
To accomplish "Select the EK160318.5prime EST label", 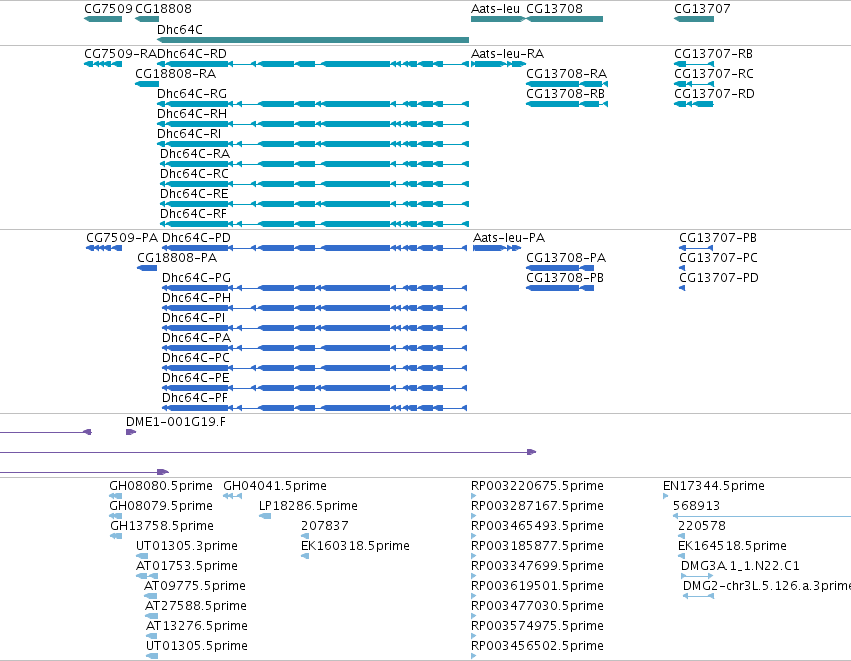I will [355, 546].
